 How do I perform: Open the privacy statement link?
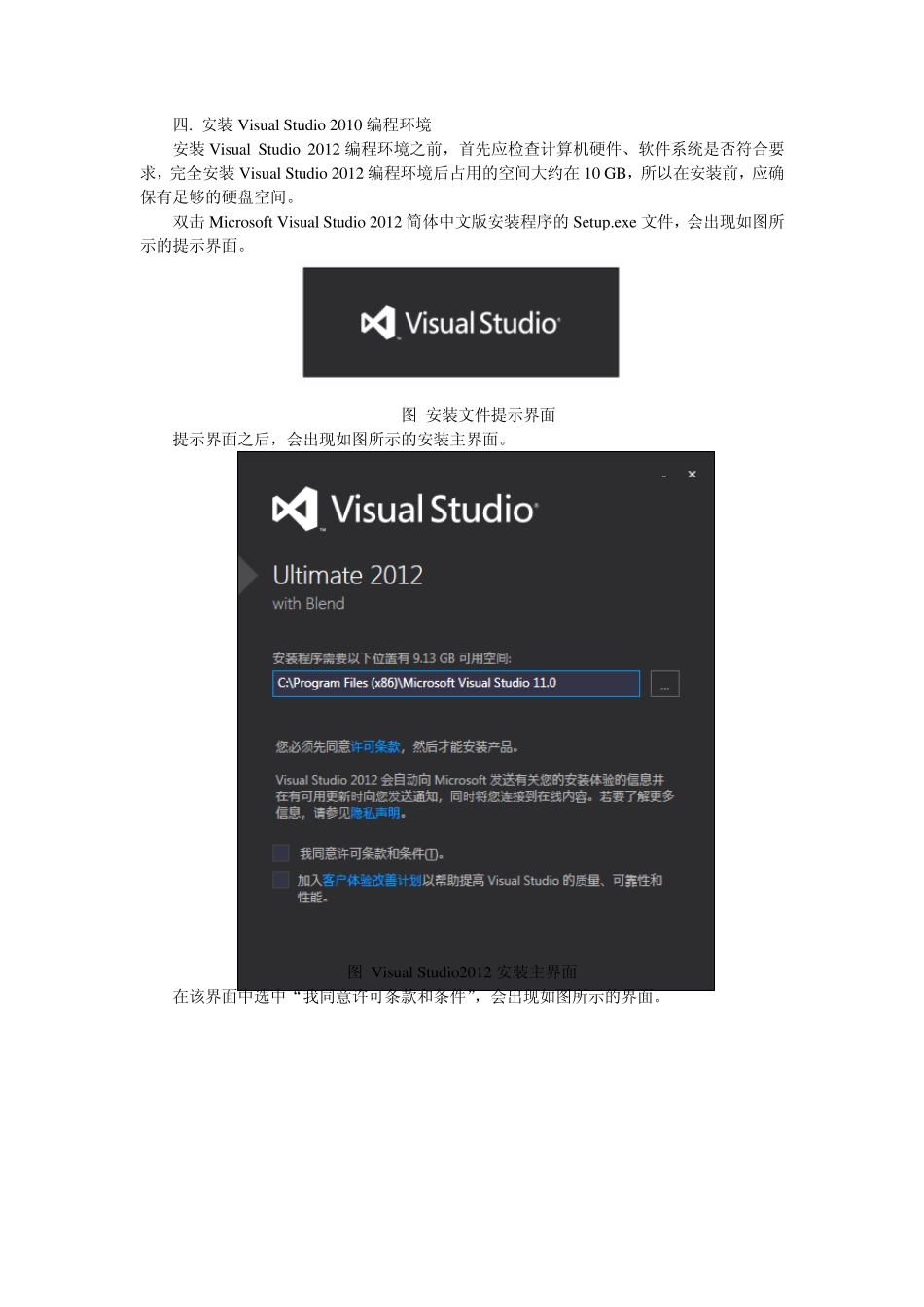[x=375, y=813]
